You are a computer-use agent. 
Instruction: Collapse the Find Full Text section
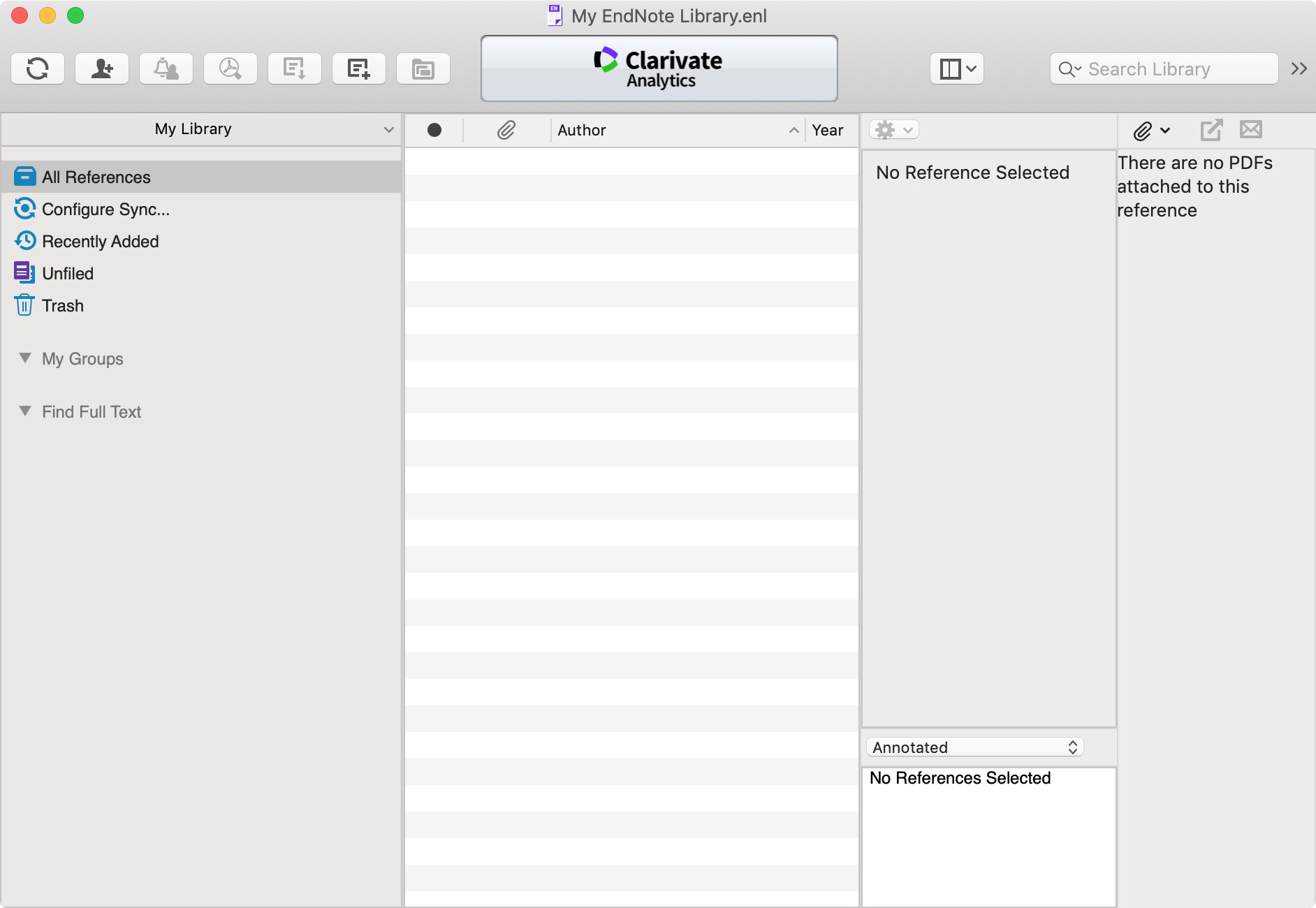coord(25,411)
